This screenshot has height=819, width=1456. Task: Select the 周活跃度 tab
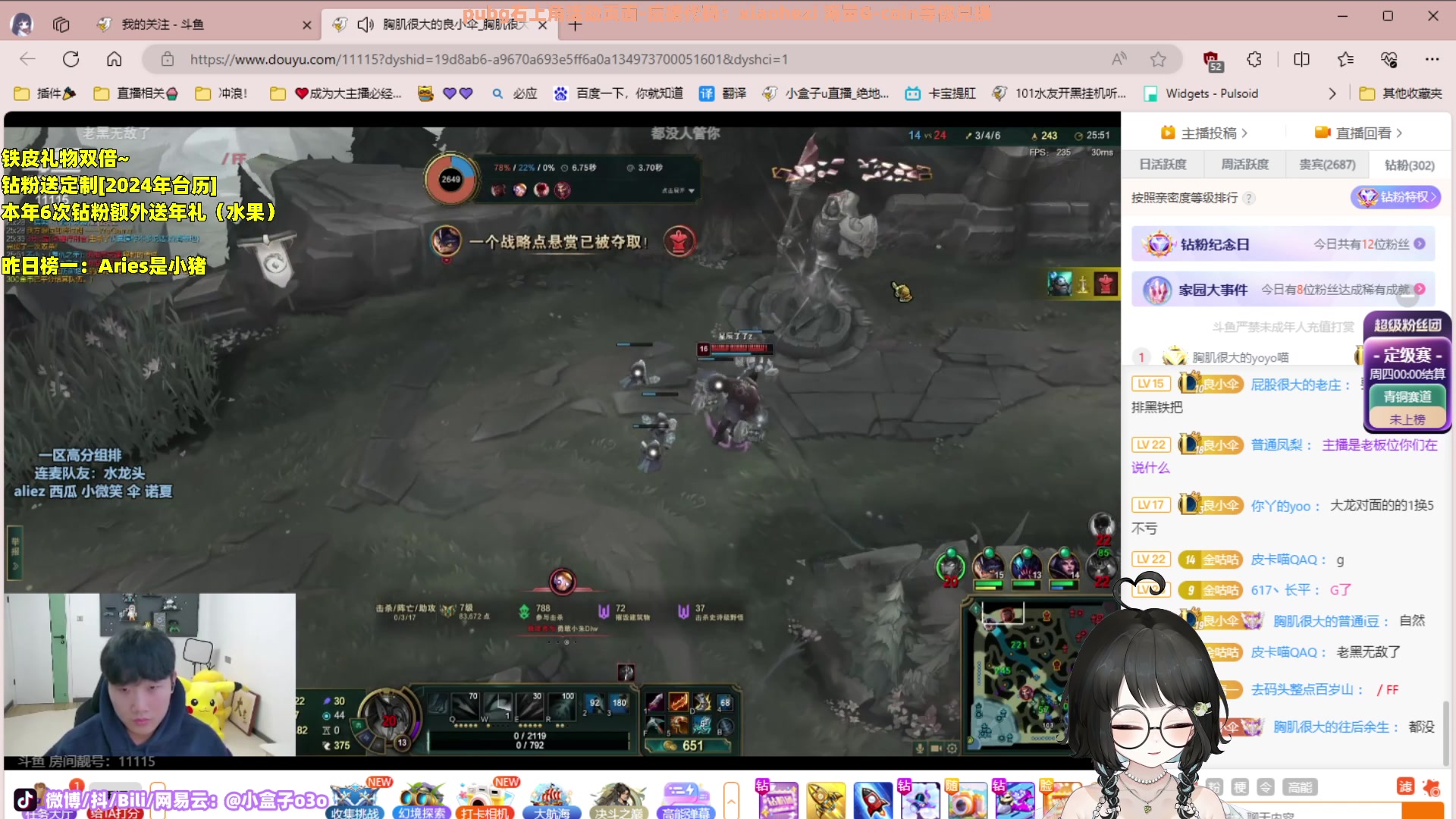[x=1244, y=165]
